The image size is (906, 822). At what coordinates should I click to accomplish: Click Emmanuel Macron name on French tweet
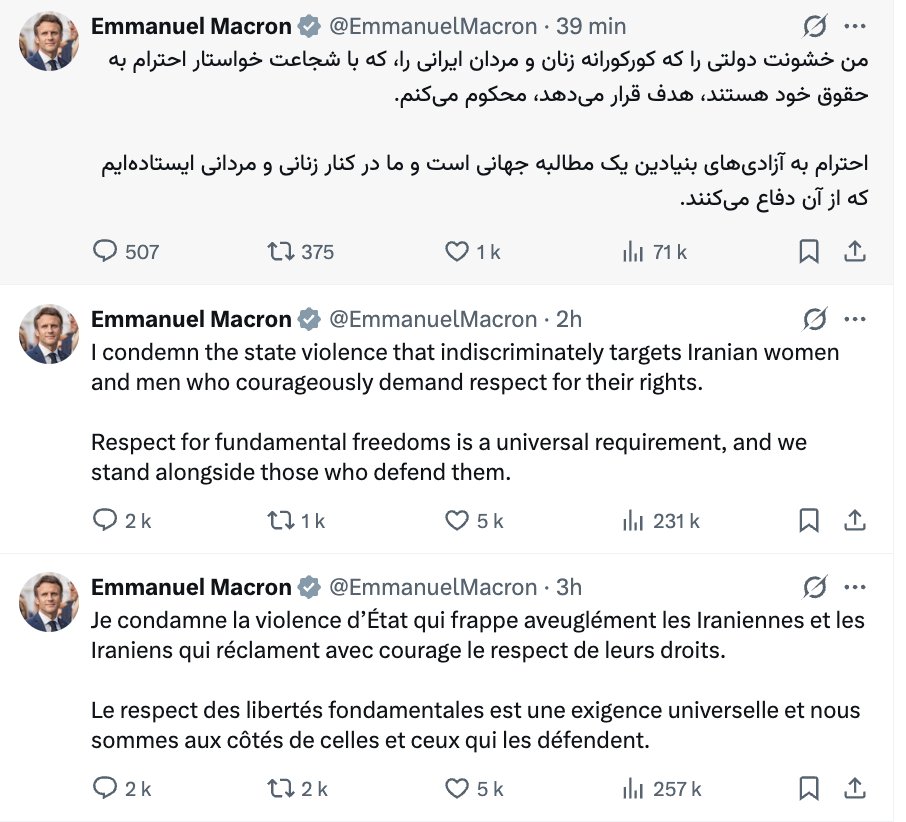click(x=191, y=587)
